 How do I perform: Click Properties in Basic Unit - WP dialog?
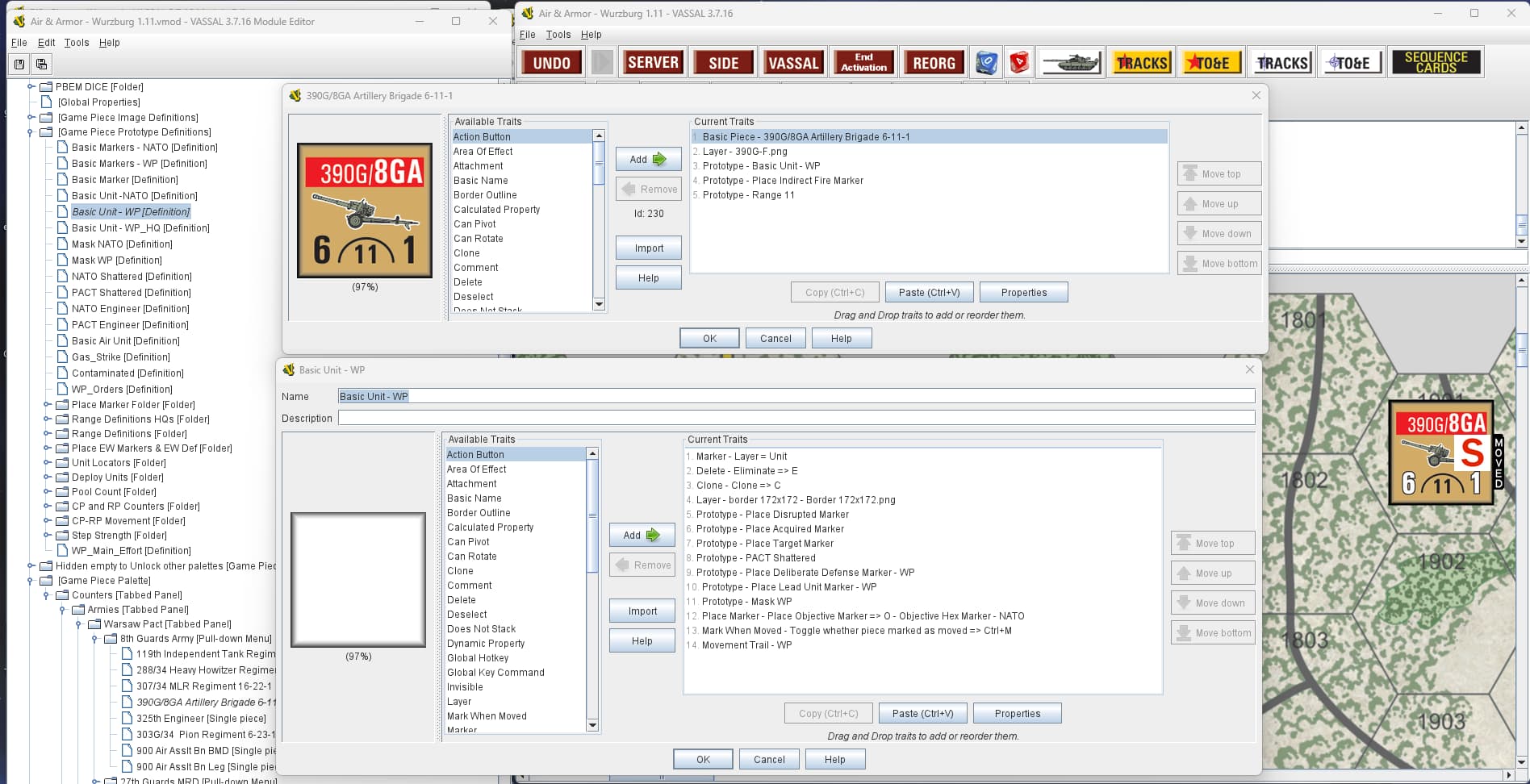tap(1017, 714)
